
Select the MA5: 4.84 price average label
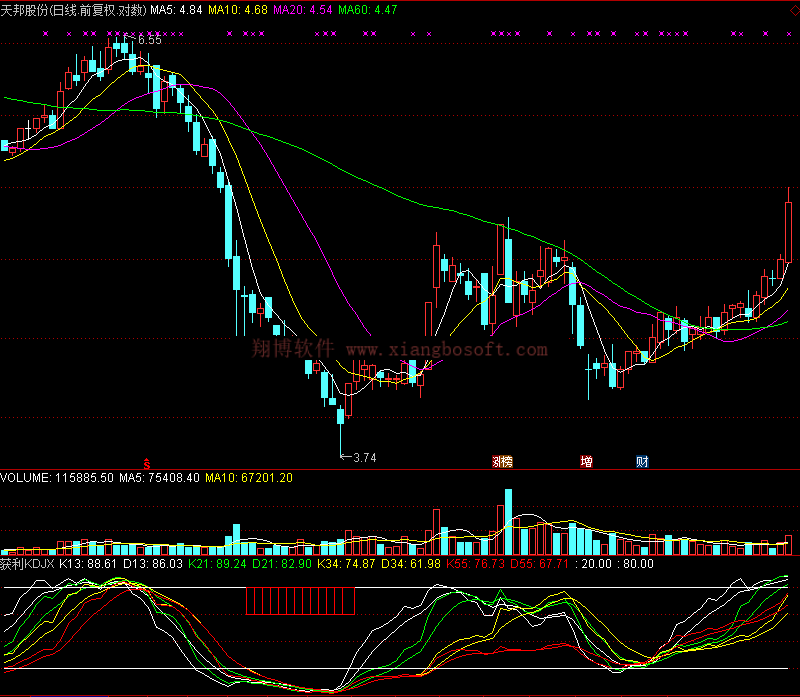(176, 10)
